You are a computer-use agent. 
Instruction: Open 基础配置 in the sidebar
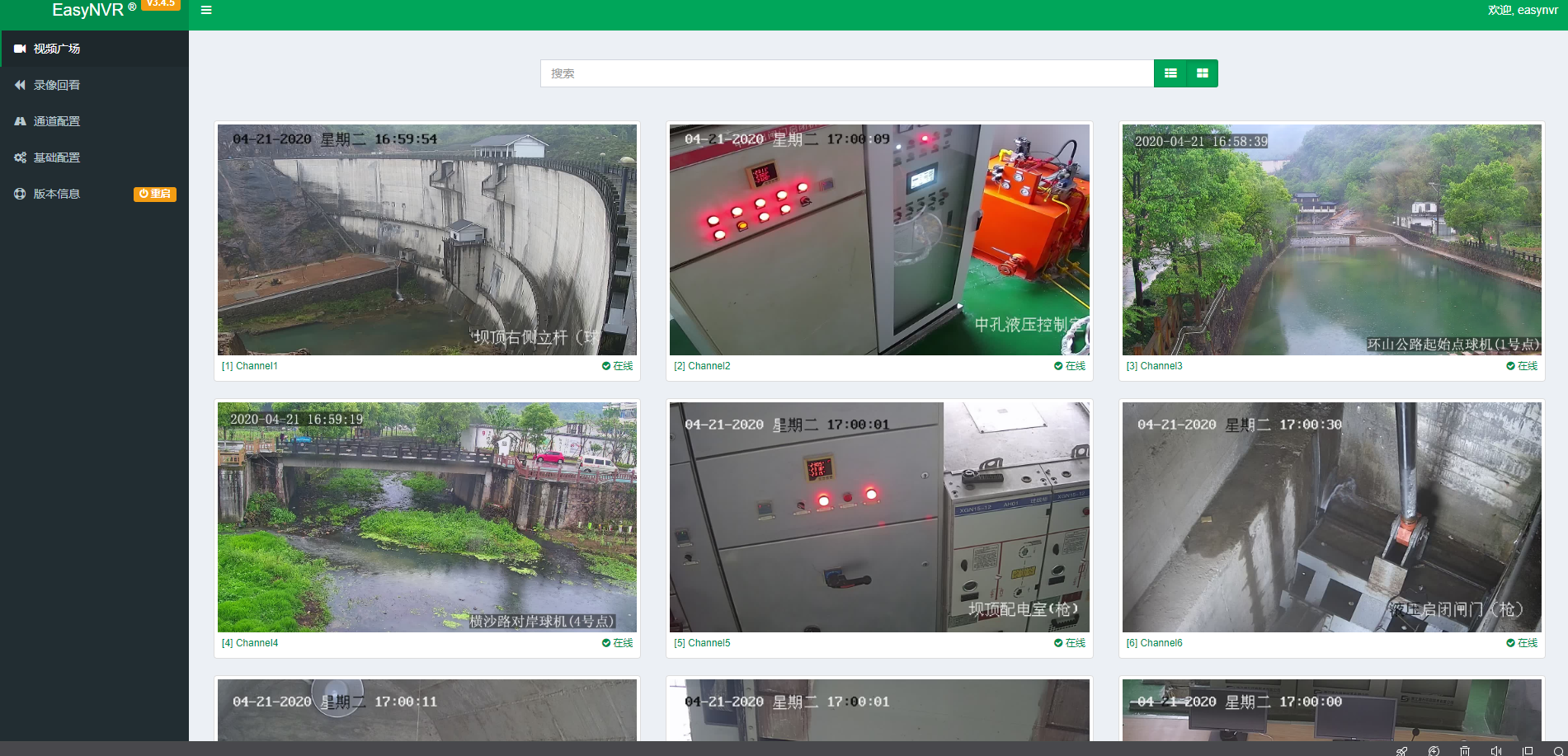click(95, 157)
